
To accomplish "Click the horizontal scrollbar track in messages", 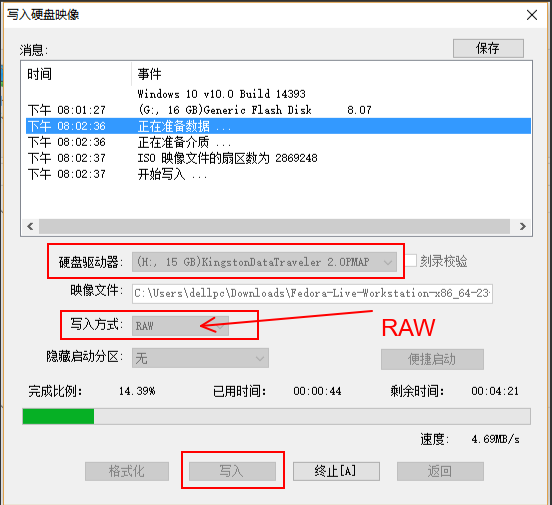I will coord(274,226).
